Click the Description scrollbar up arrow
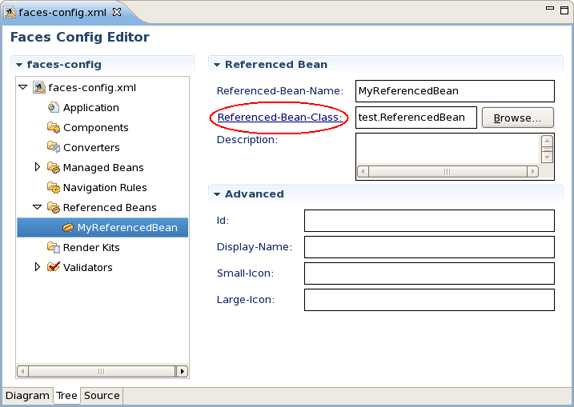The height and width of the screenshot is (407, 574). pos(547,141)
